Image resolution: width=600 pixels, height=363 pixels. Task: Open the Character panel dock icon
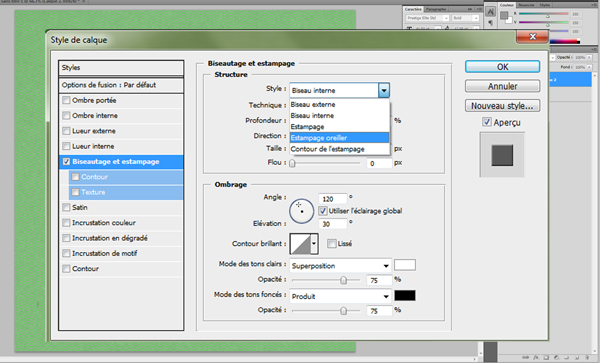[x=491, y=12]
